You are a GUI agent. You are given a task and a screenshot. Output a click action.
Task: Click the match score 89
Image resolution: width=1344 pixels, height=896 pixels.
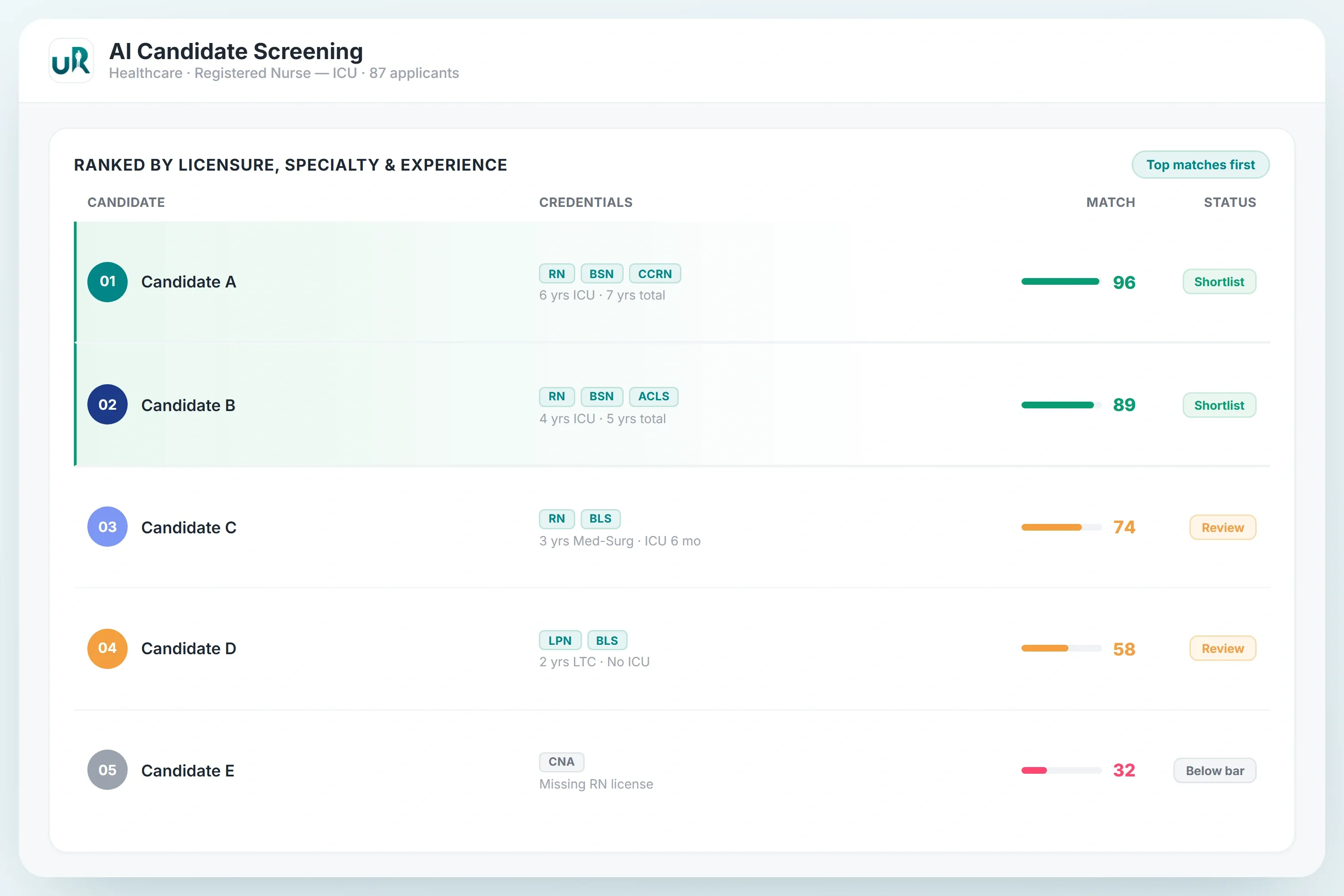1124,405
